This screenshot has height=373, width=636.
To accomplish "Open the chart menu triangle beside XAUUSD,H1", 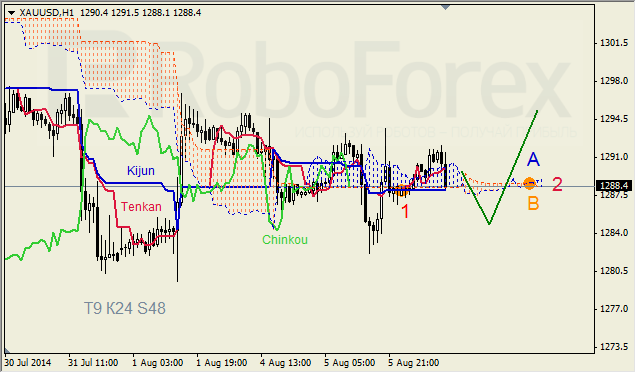I will coord(11,13).
